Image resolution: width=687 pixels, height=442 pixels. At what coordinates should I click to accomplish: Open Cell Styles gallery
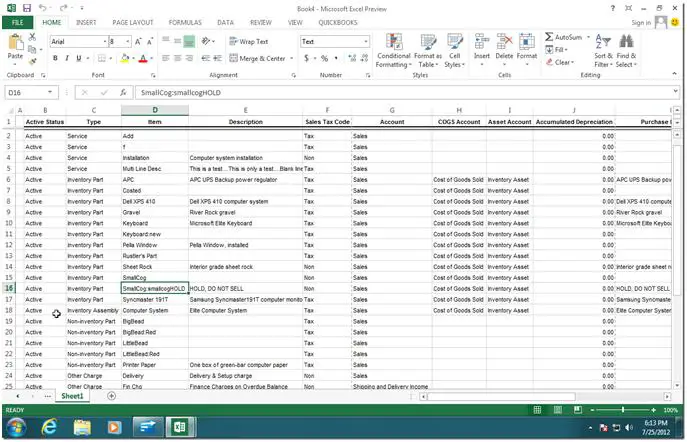(455, 51)
